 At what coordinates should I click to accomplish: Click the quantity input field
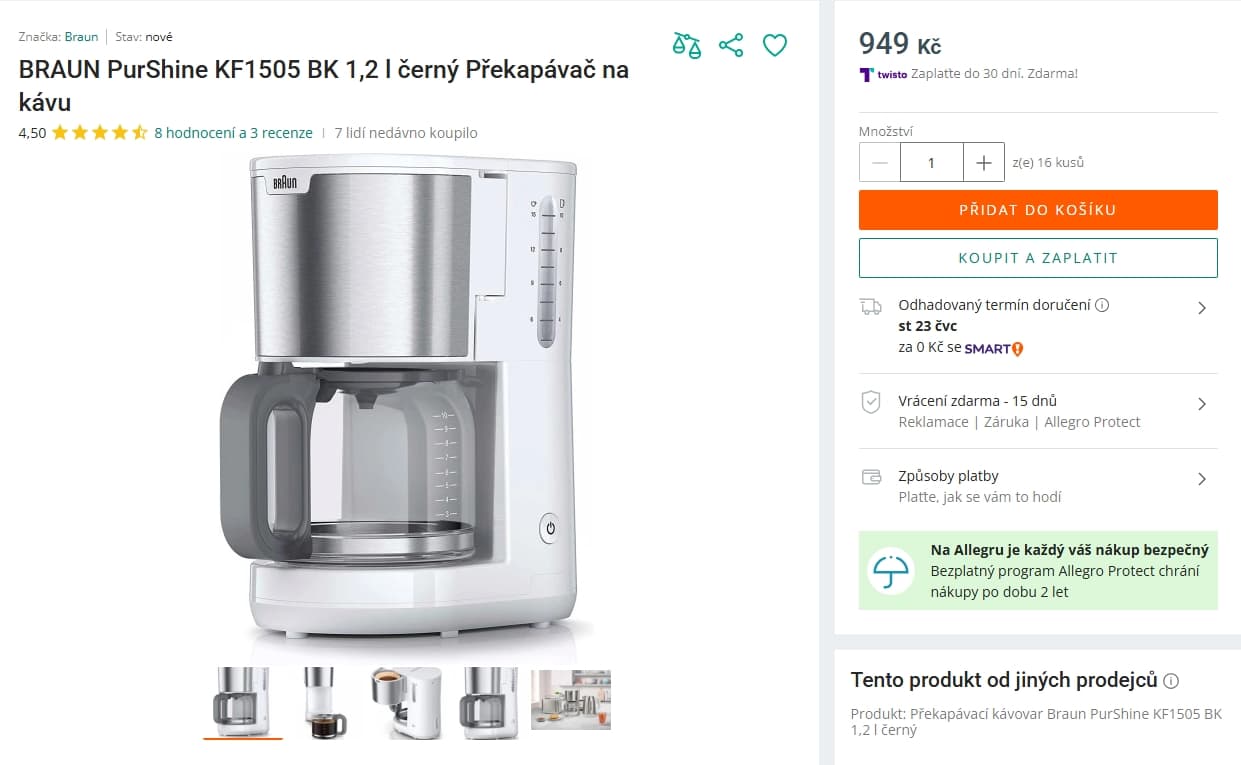[932, 162]
